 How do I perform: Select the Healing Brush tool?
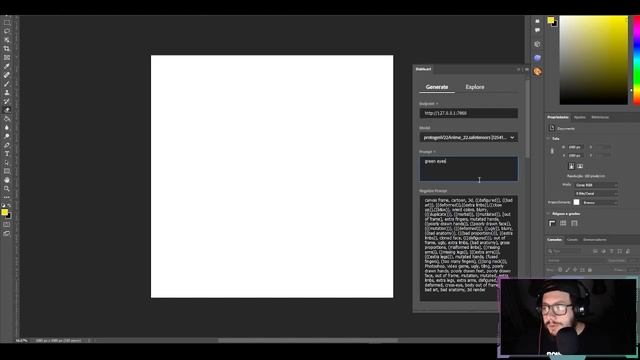7,75
